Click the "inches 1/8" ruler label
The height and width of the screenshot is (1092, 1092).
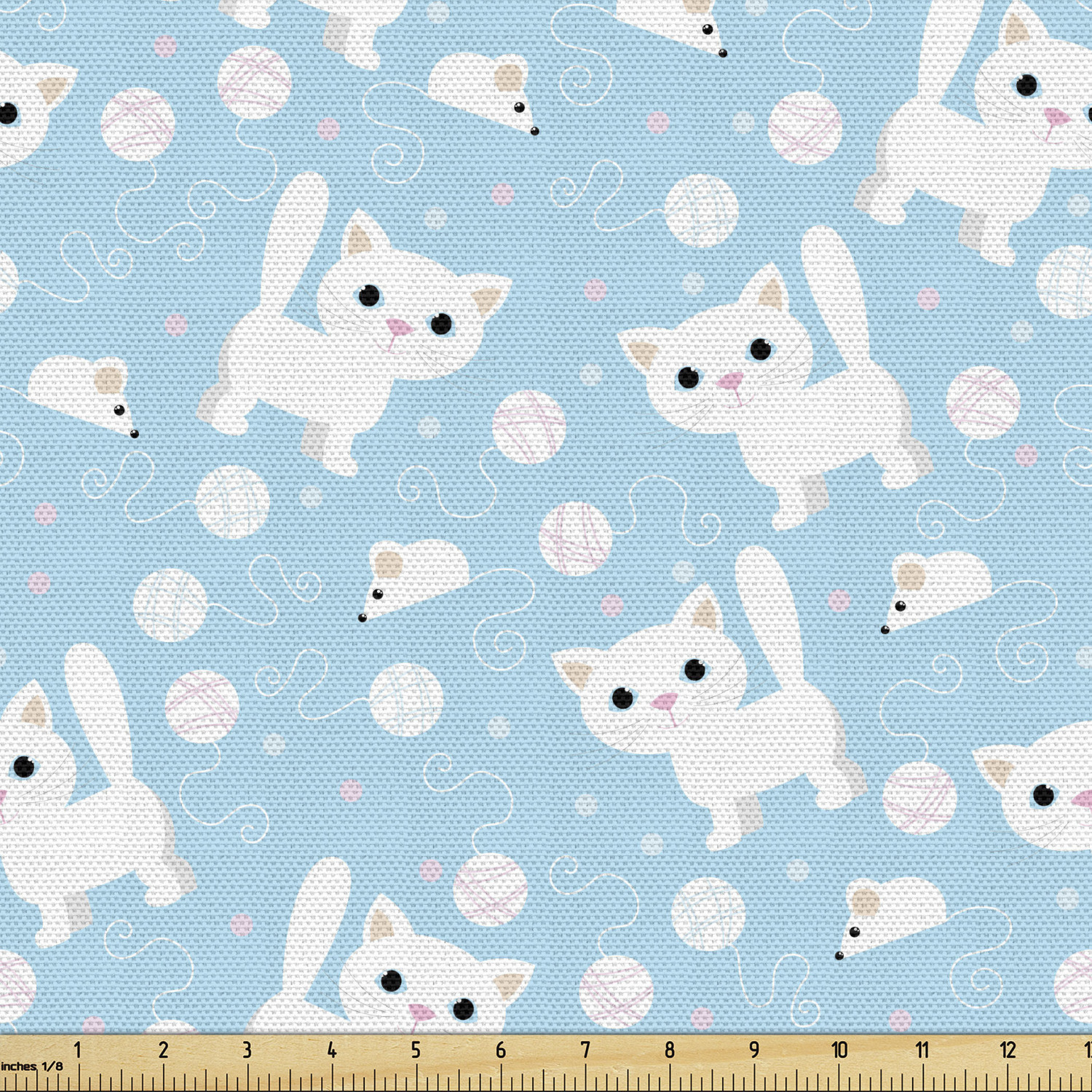(32, 1067)
